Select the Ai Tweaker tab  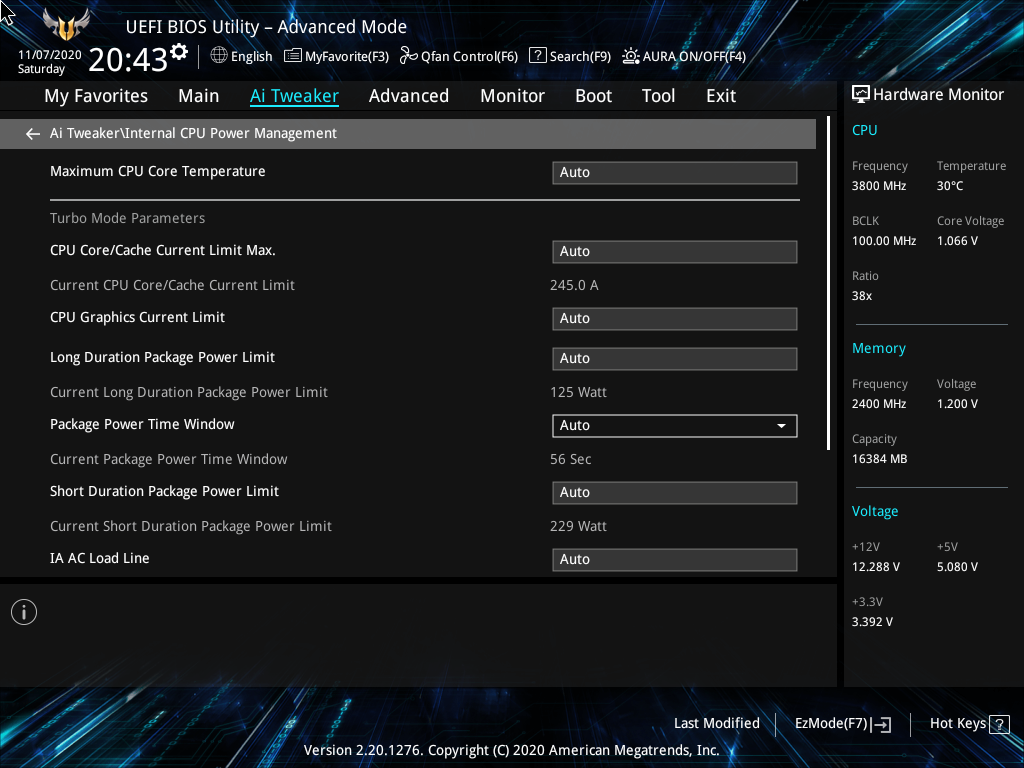pos(294,96)
